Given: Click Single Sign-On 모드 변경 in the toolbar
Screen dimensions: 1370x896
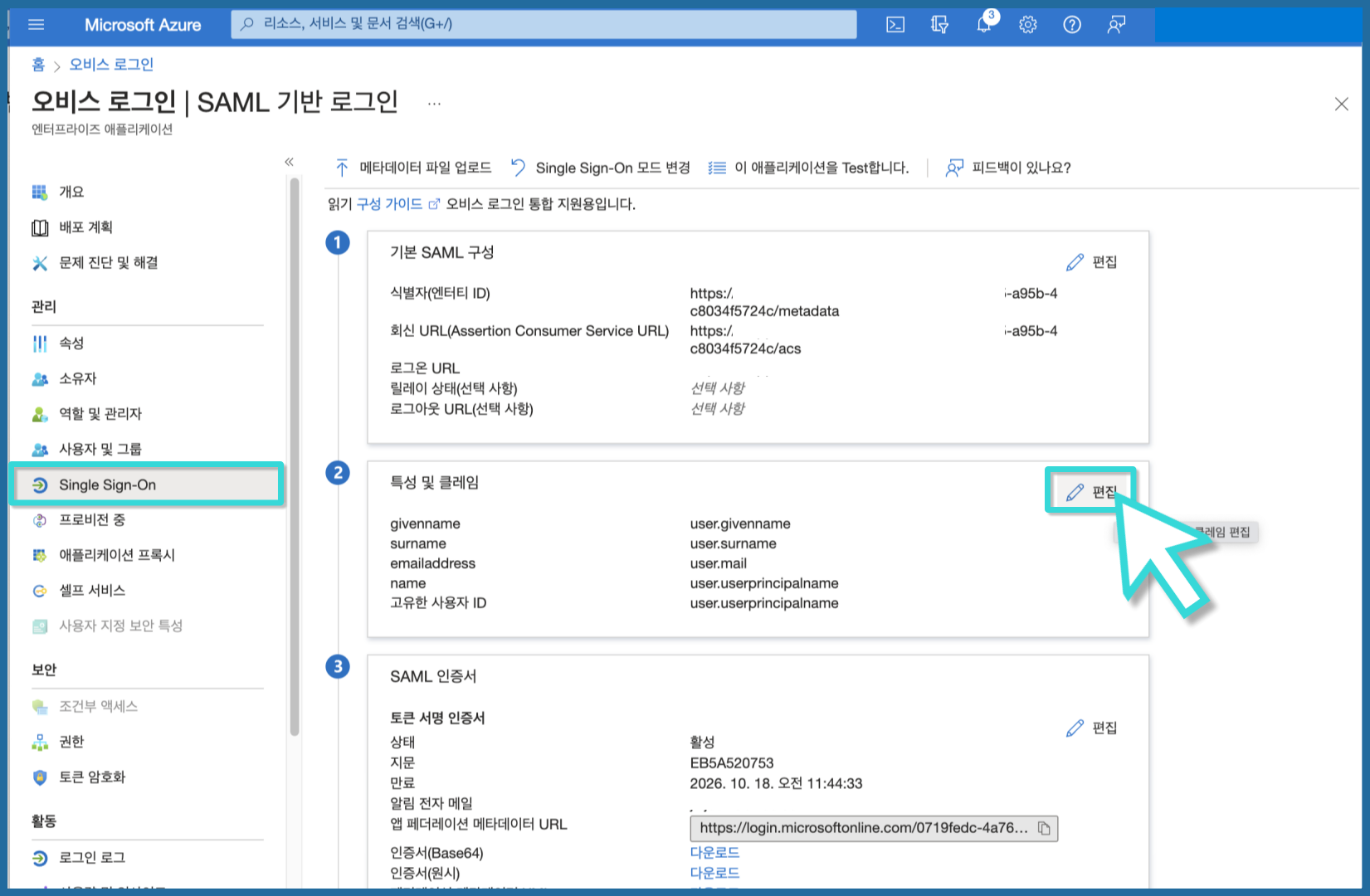Looking at the screenshot, I should point(600,168).
